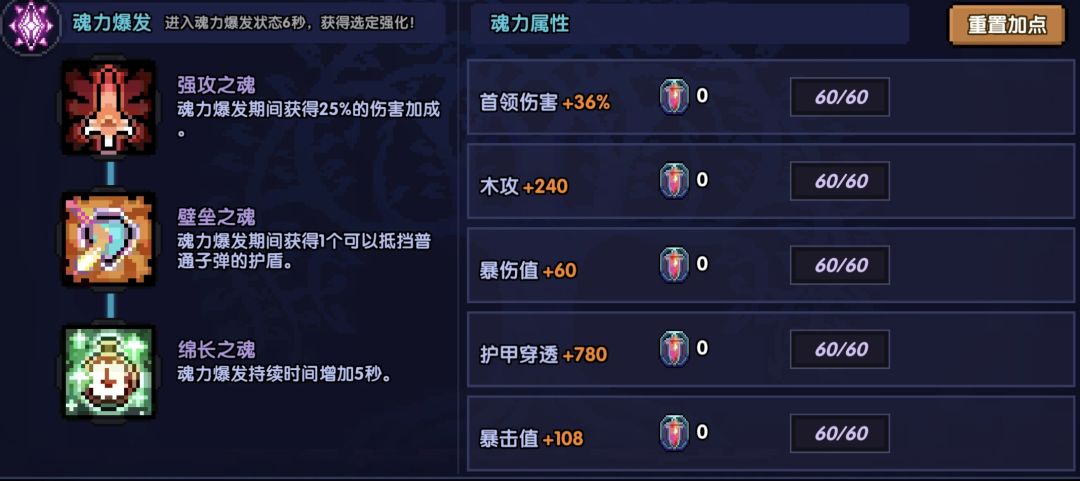Click the 60/60 box for 暴伤值
1080x481 pixels.
click(x=840, y=265)
